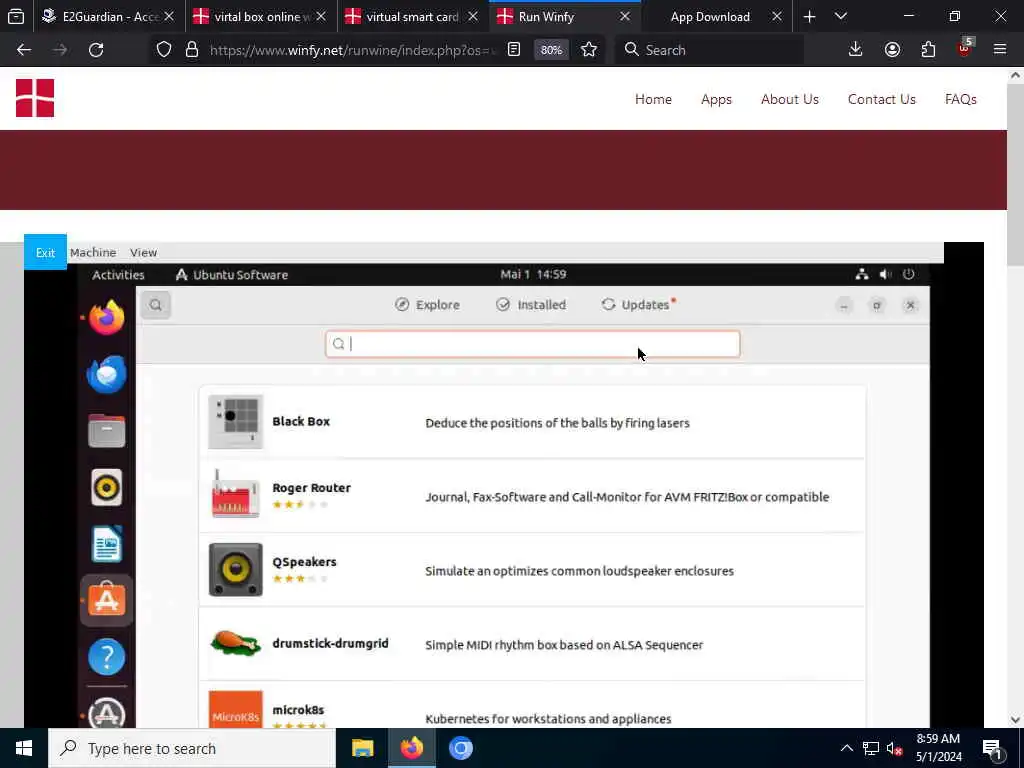This screenshot has height=768, width=1024.
Task: Click Ubuntu Activities button
Action: [x=118, y=275]
